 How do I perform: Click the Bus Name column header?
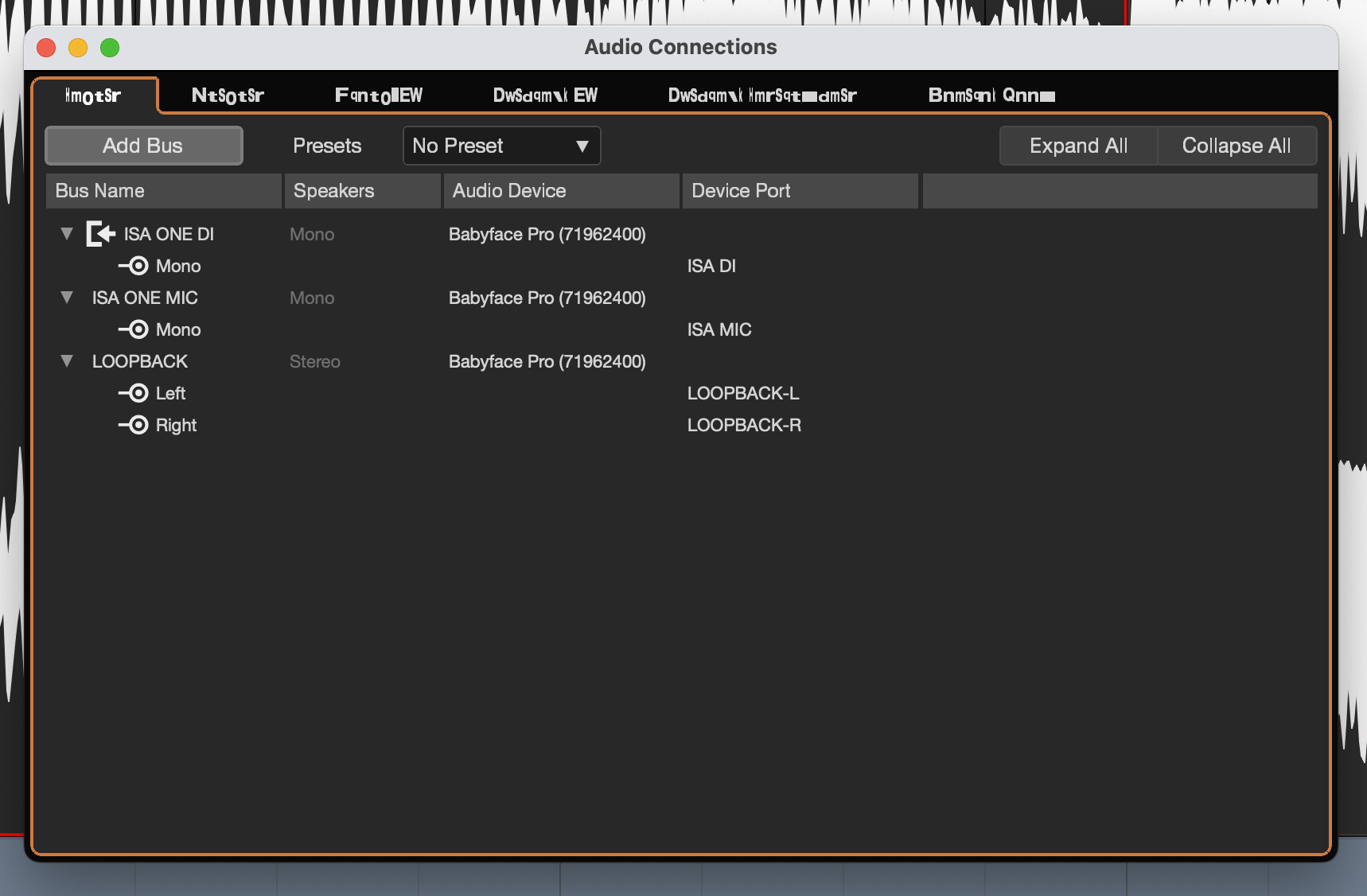164,191
